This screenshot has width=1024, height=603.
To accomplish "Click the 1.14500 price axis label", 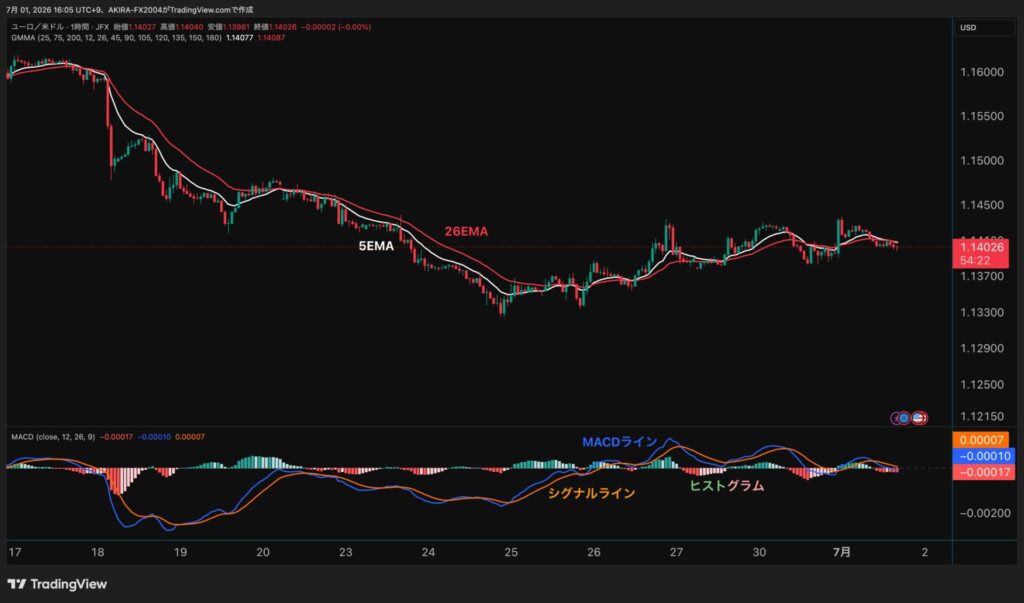I will click(982, 205).
